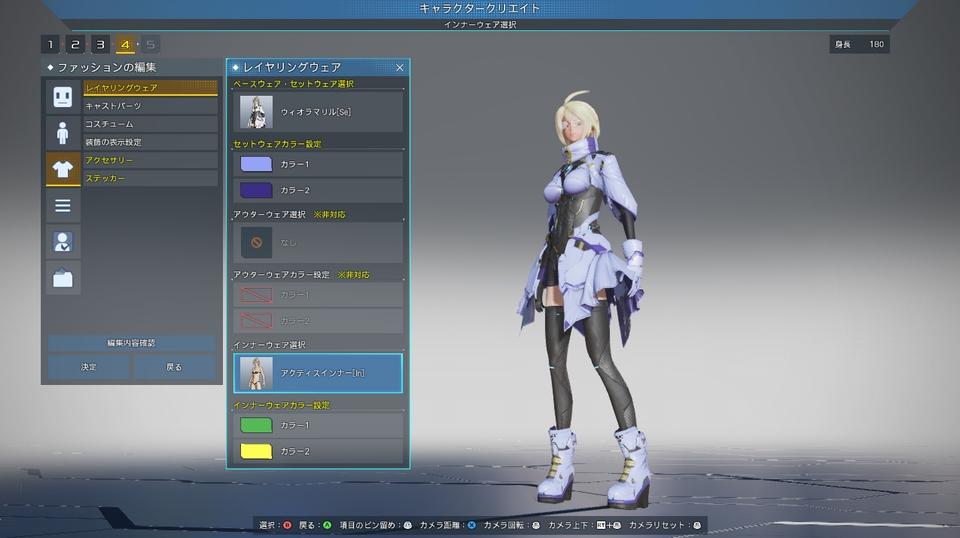Image resolution: width=960 pixels, height=538 pixels.
Task: Open the コスチューム menu entry
Action: coord(150,124)
